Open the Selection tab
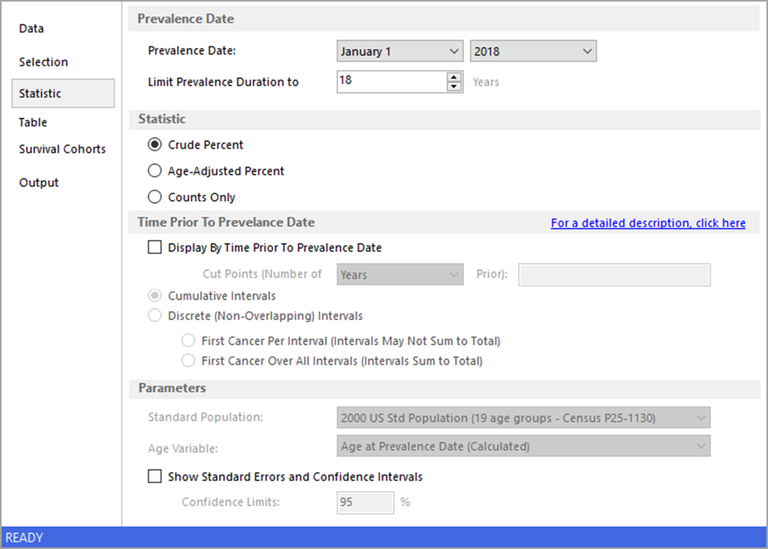The height and width of the screenshot is (549, 768). pyautogui.click(x=44, y=62)
